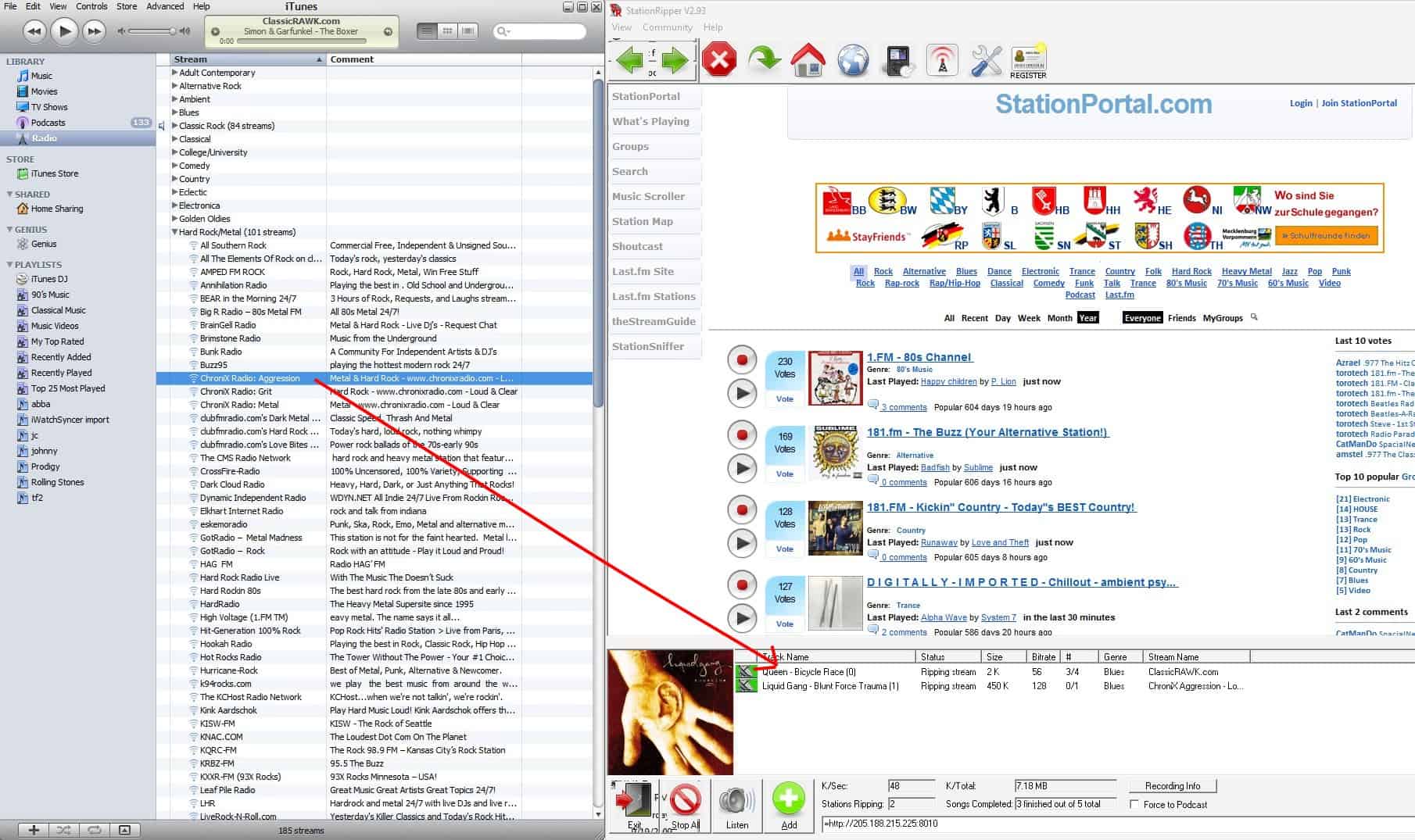Screen dimensions: 1415x840
Task: Show the artwork viewer in iTunes
Action: tap(124, 830)
